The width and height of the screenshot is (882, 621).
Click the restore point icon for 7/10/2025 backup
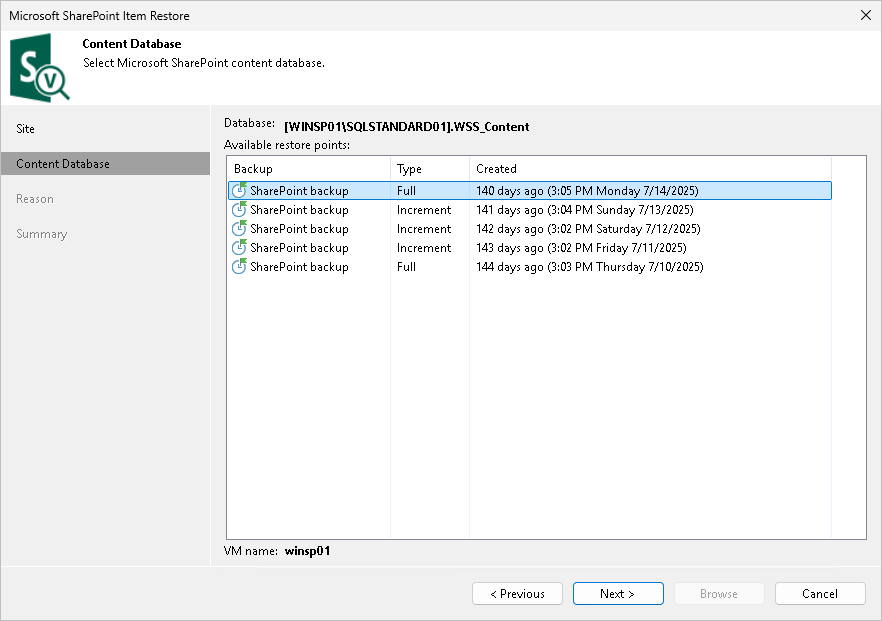tap(240, 267)
